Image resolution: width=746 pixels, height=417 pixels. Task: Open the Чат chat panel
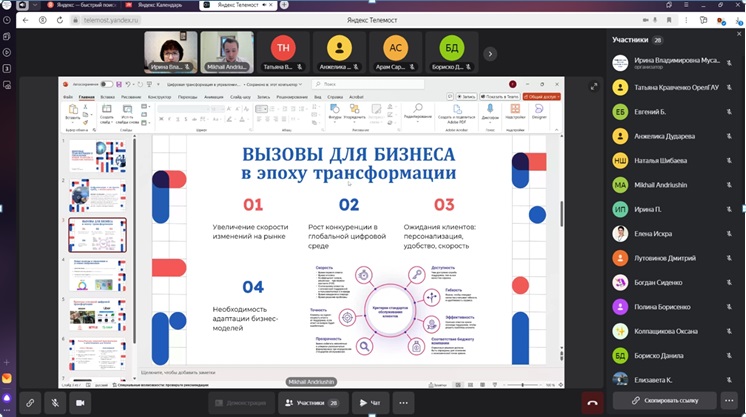point(370,402)
